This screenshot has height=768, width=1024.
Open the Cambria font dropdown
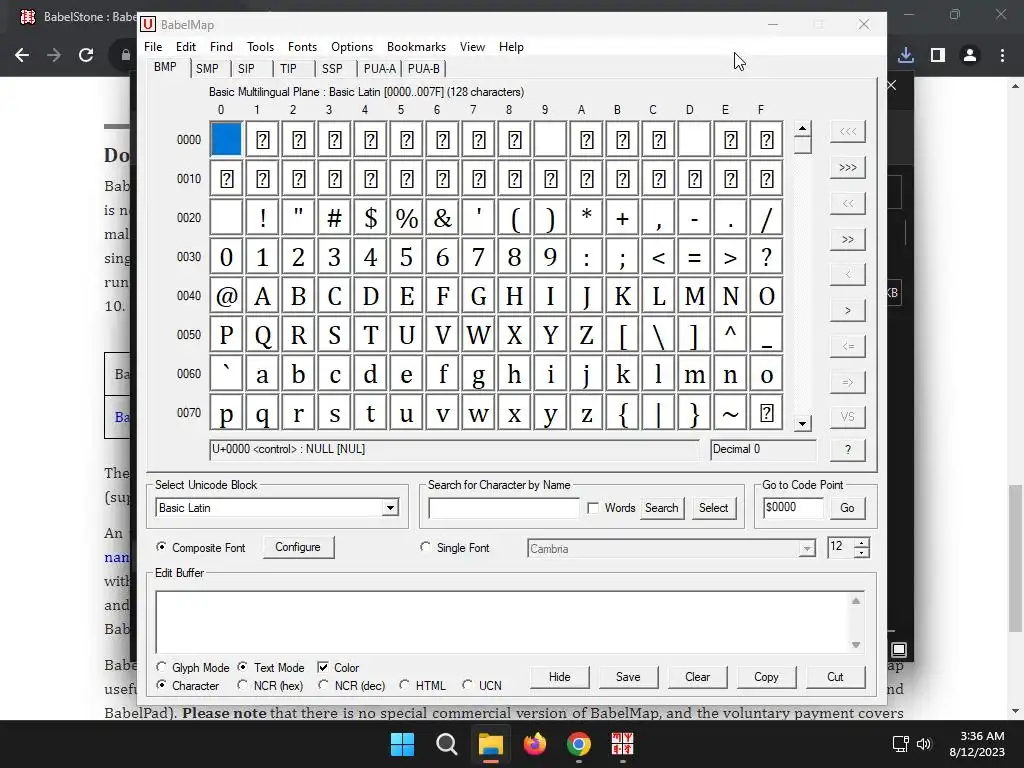[x=807, y=549]
